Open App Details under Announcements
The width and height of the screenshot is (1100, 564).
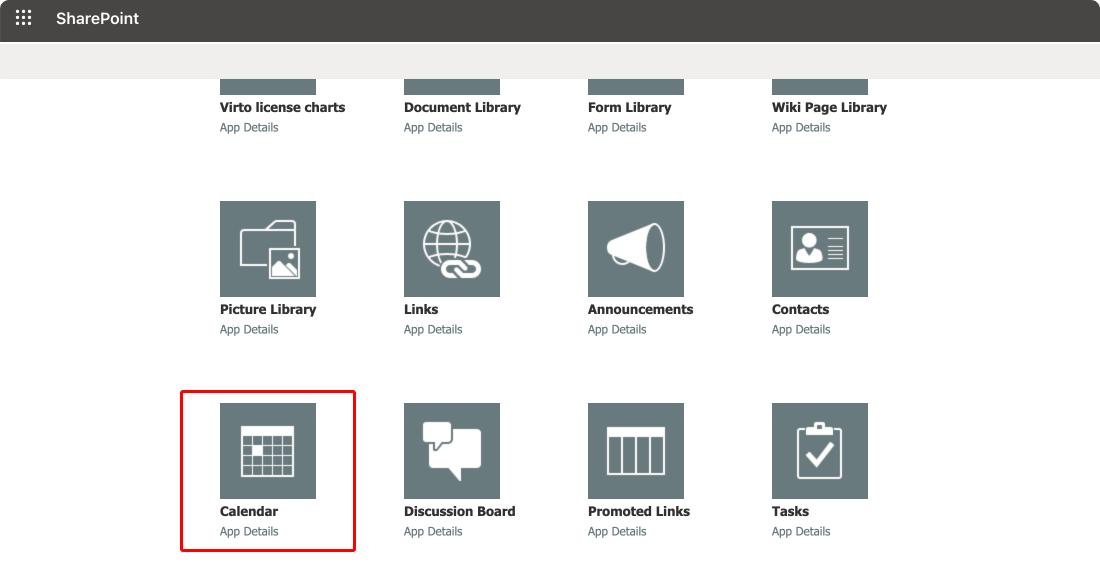617,330
